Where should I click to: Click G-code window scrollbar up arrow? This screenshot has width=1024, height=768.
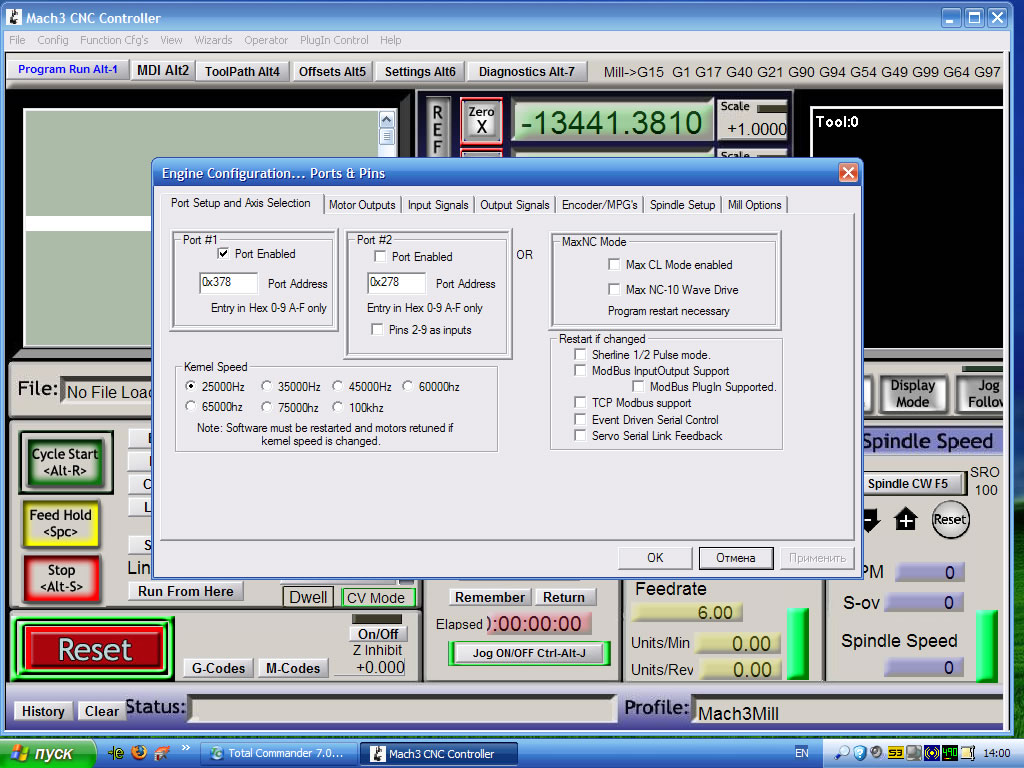click(x=387, y=120)
